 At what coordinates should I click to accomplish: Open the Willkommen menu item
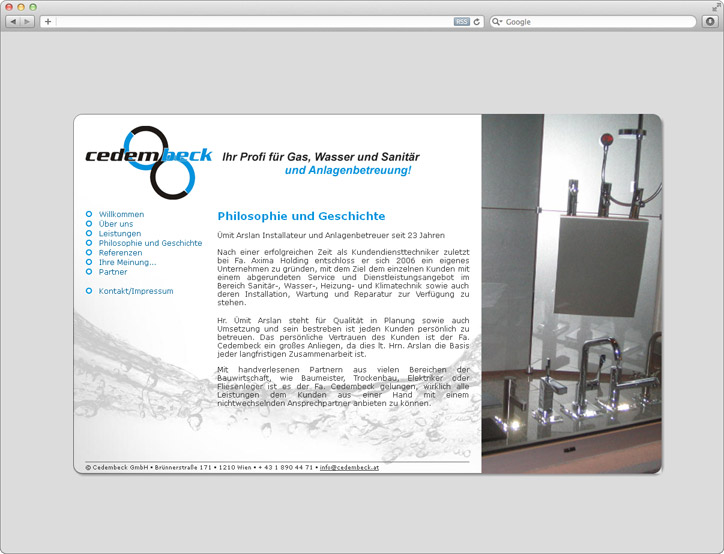tap(121, 214)
